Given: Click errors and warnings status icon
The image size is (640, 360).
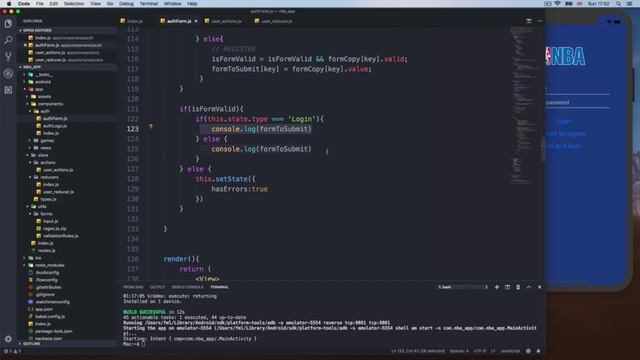Looking at the screenshot, I should 12,351.
